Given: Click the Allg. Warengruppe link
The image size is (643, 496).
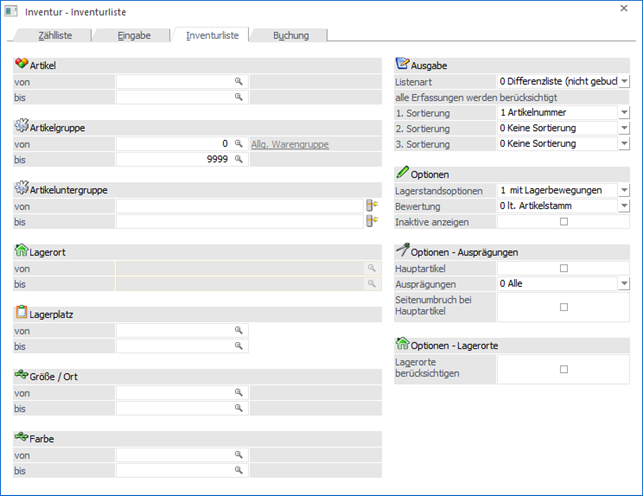Looking at the screenshot, I should pyautogui.click(x=288, y=145).
